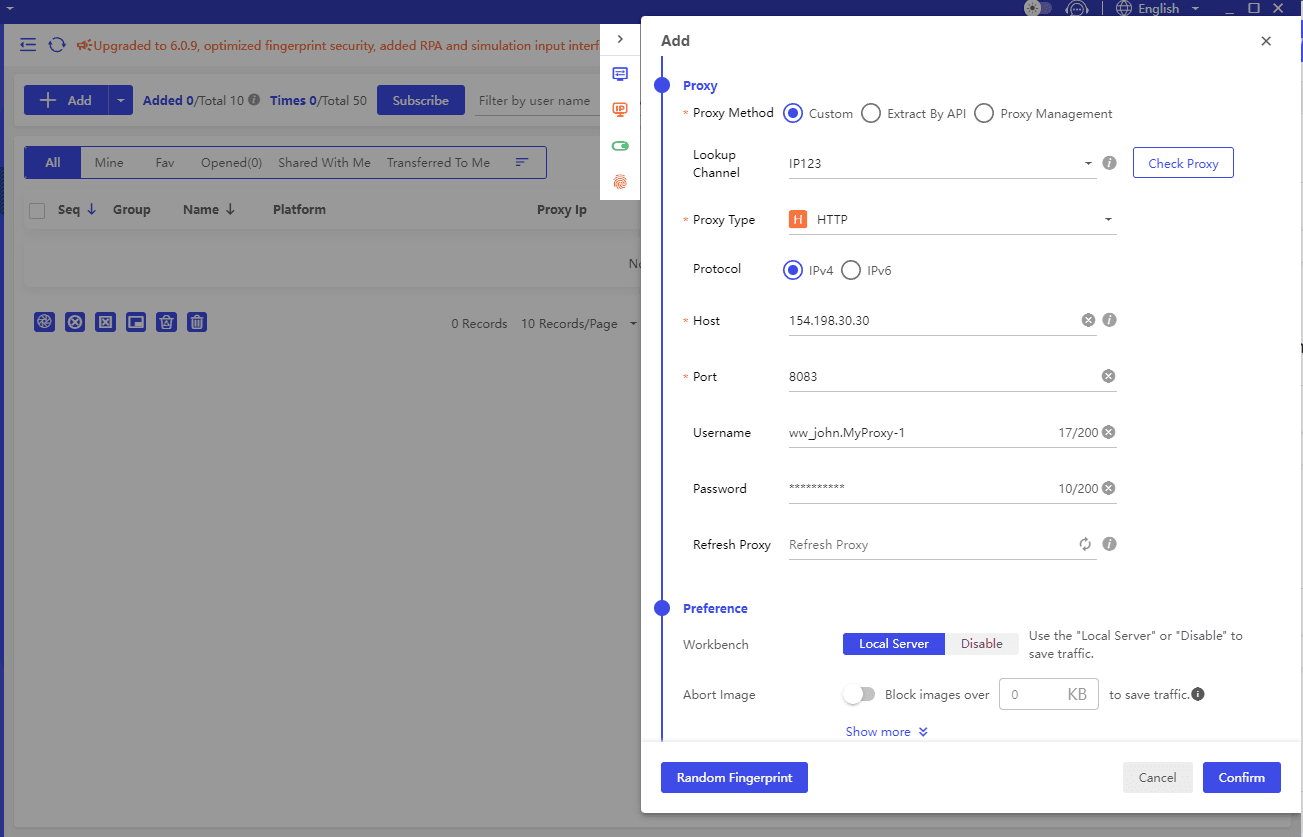Click the Random Fingerprint button

[734, 778]
